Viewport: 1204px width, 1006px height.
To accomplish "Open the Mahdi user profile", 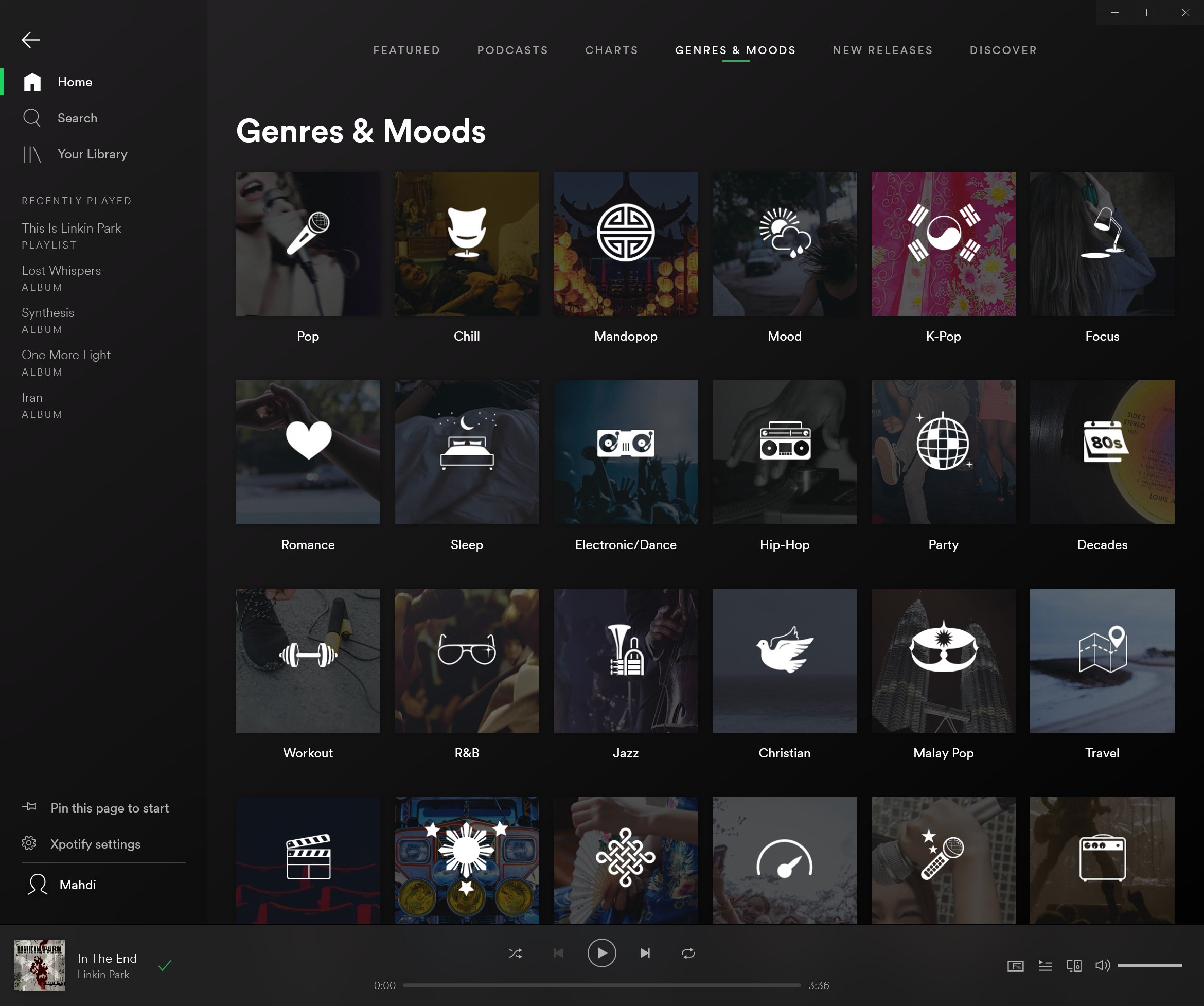I will coord(77,885).
